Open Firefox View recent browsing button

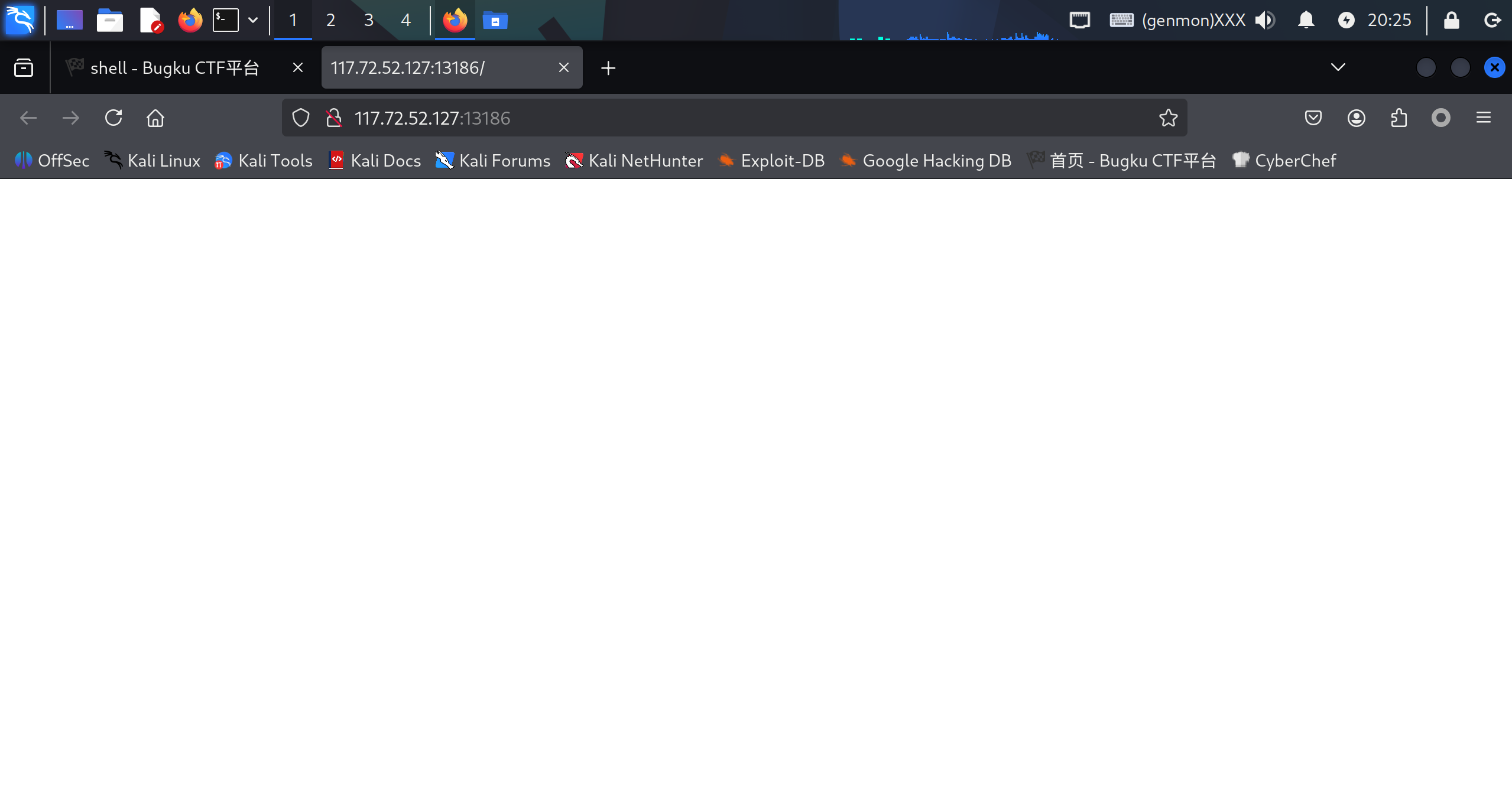click(24, 67)
